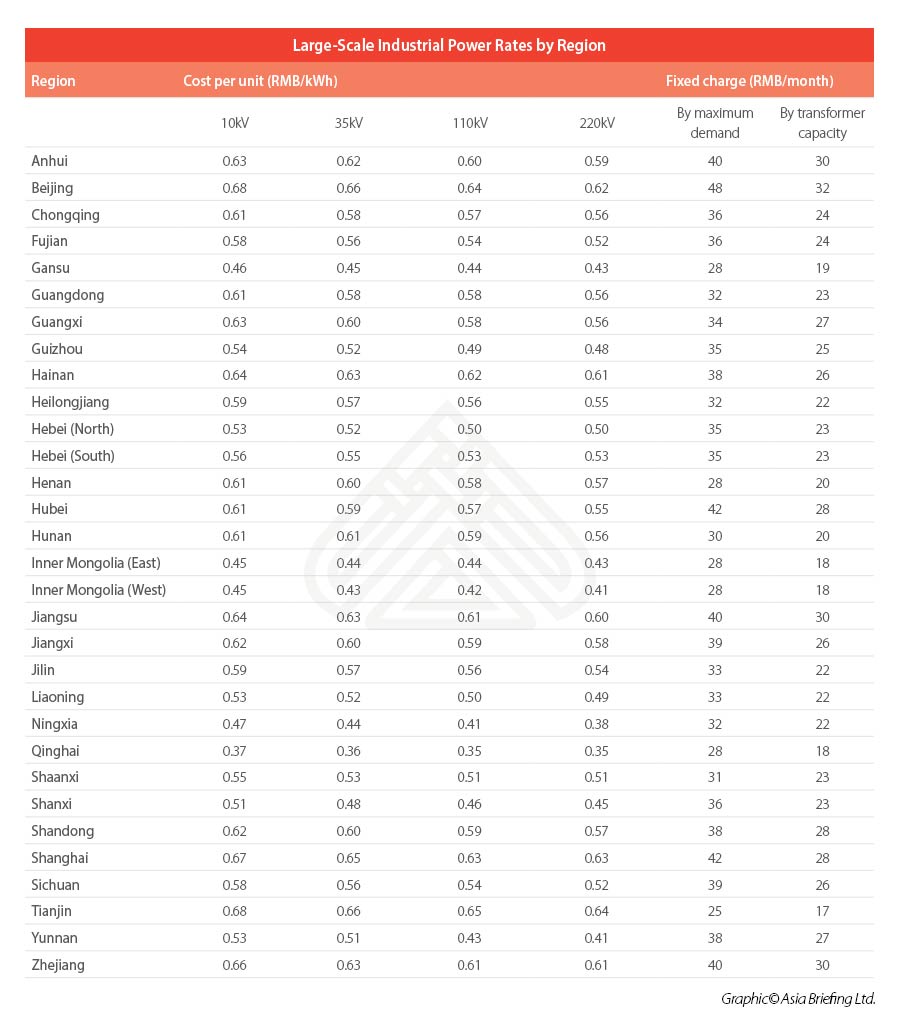The width and height of the screenshot is (900, 1029).
Task: Click the Fixed charge (RMB/month) header
Action: [750, 81]
